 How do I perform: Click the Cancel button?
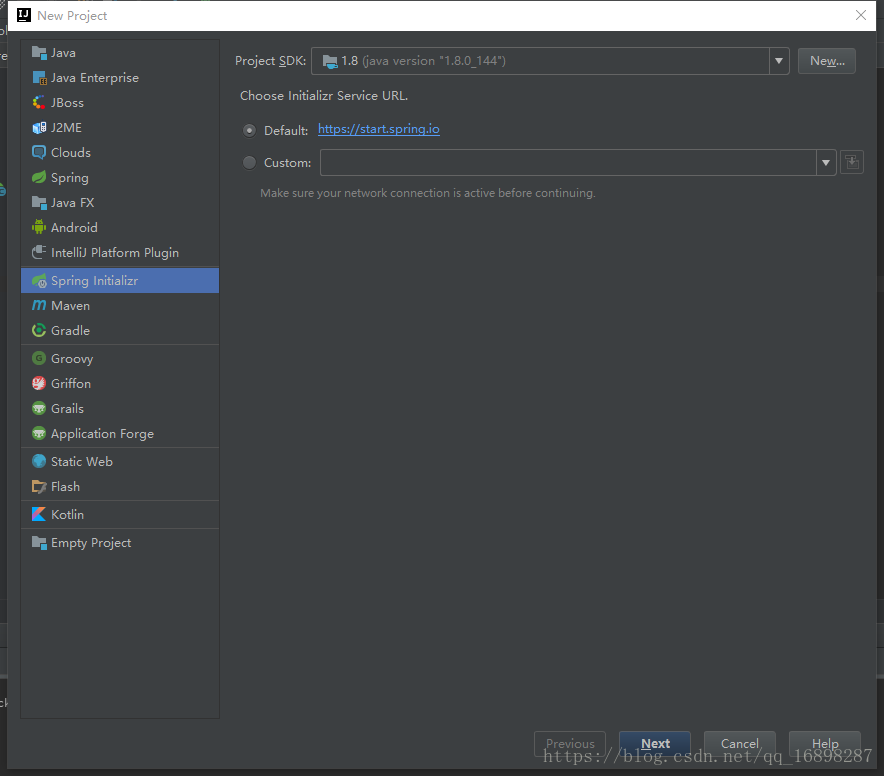(740, 744)
